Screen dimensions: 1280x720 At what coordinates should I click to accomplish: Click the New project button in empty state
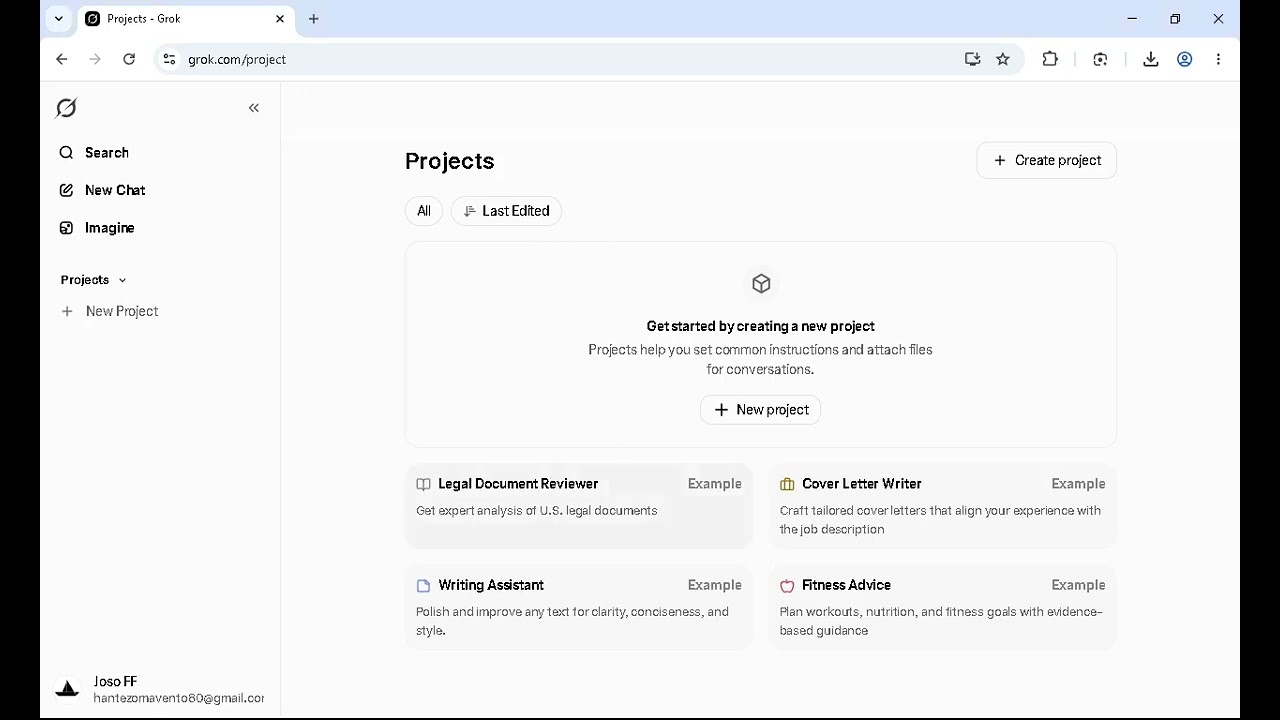point(761,410)
